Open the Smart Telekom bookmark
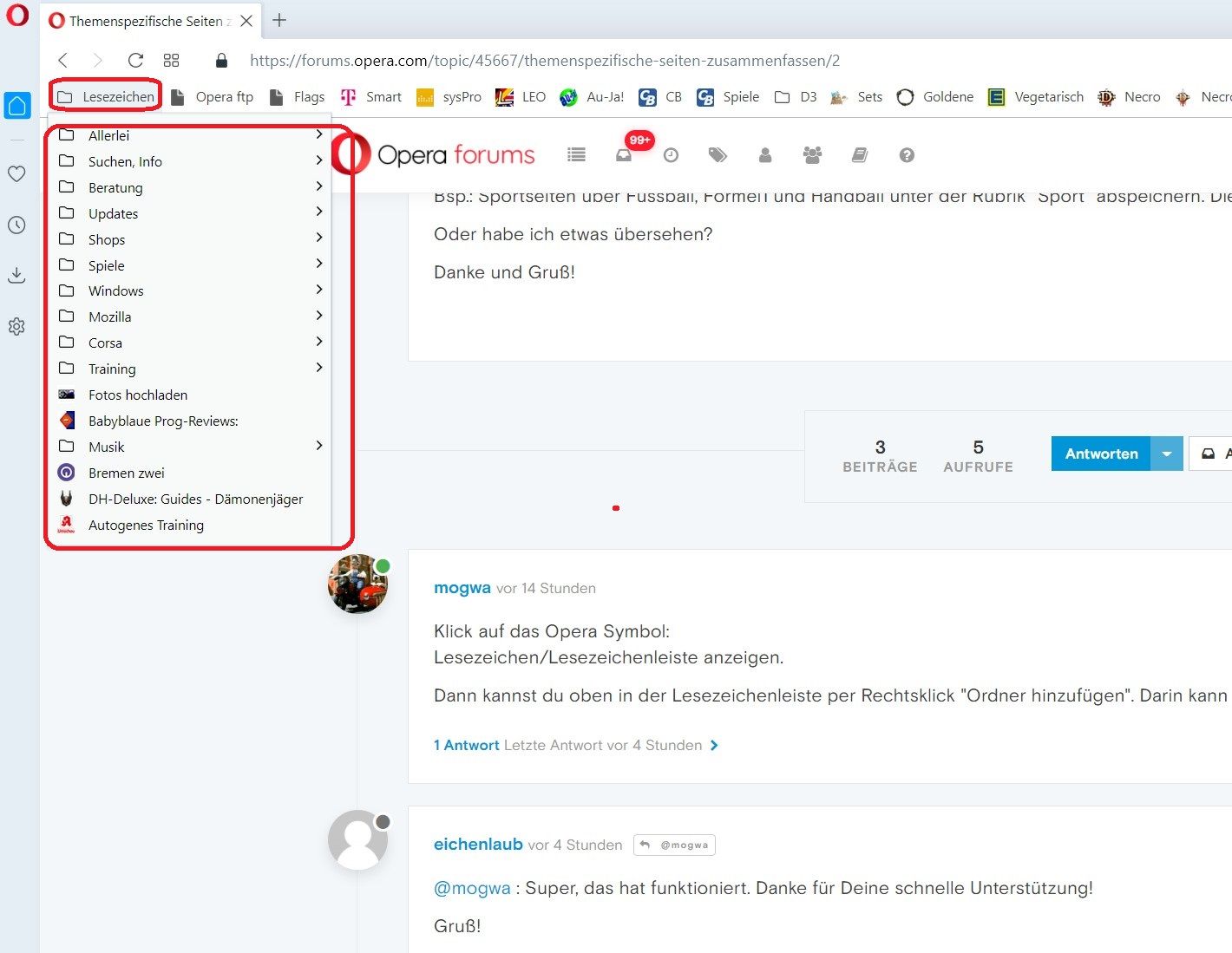This screenshot has width=1232, height=953. [370, 97]
